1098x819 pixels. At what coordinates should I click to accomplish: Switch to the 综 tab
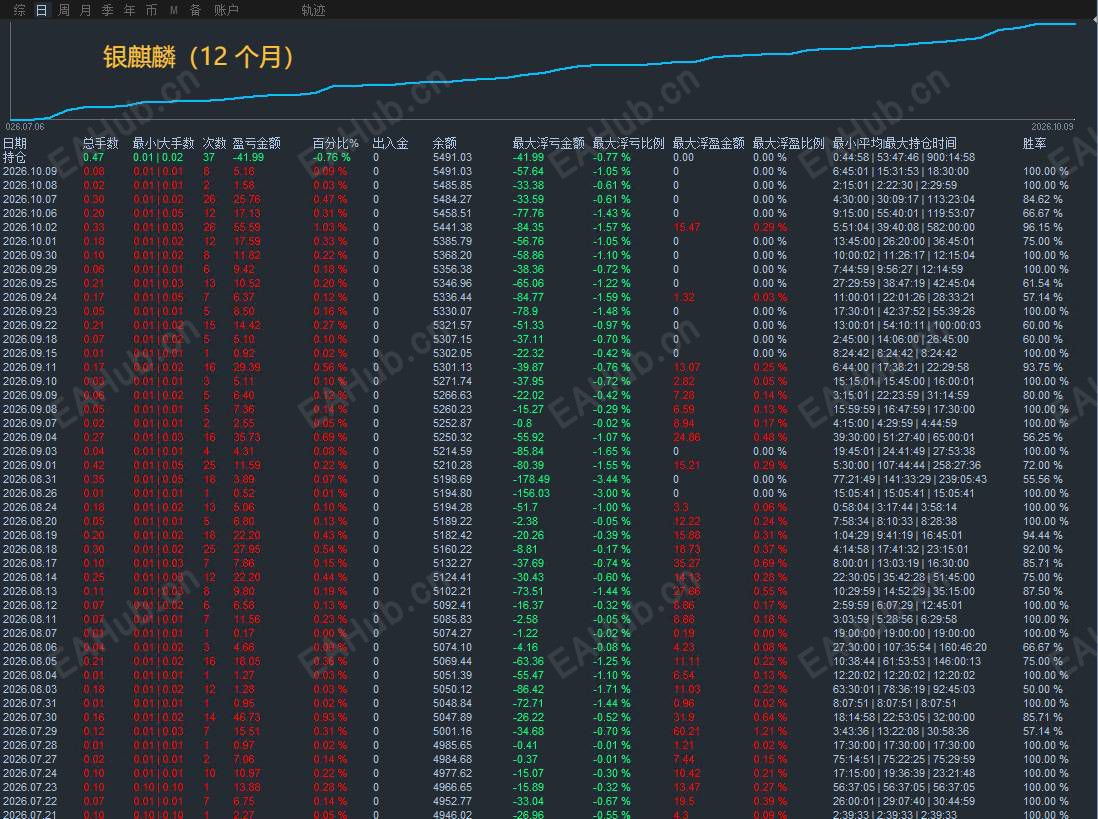coord(20,10)
